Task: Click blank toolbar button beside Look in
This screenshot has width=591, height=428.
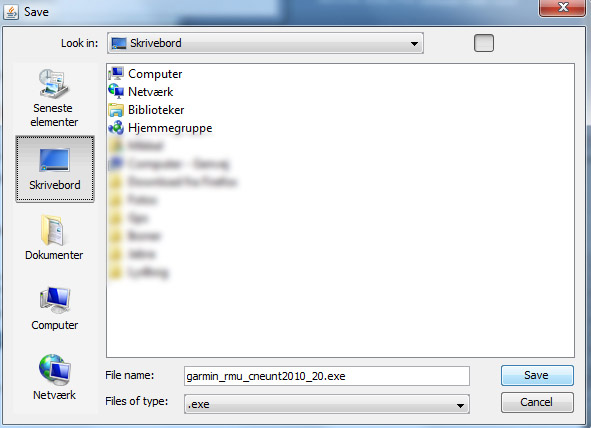Action: pyautogui.click(x=484, y=43)
